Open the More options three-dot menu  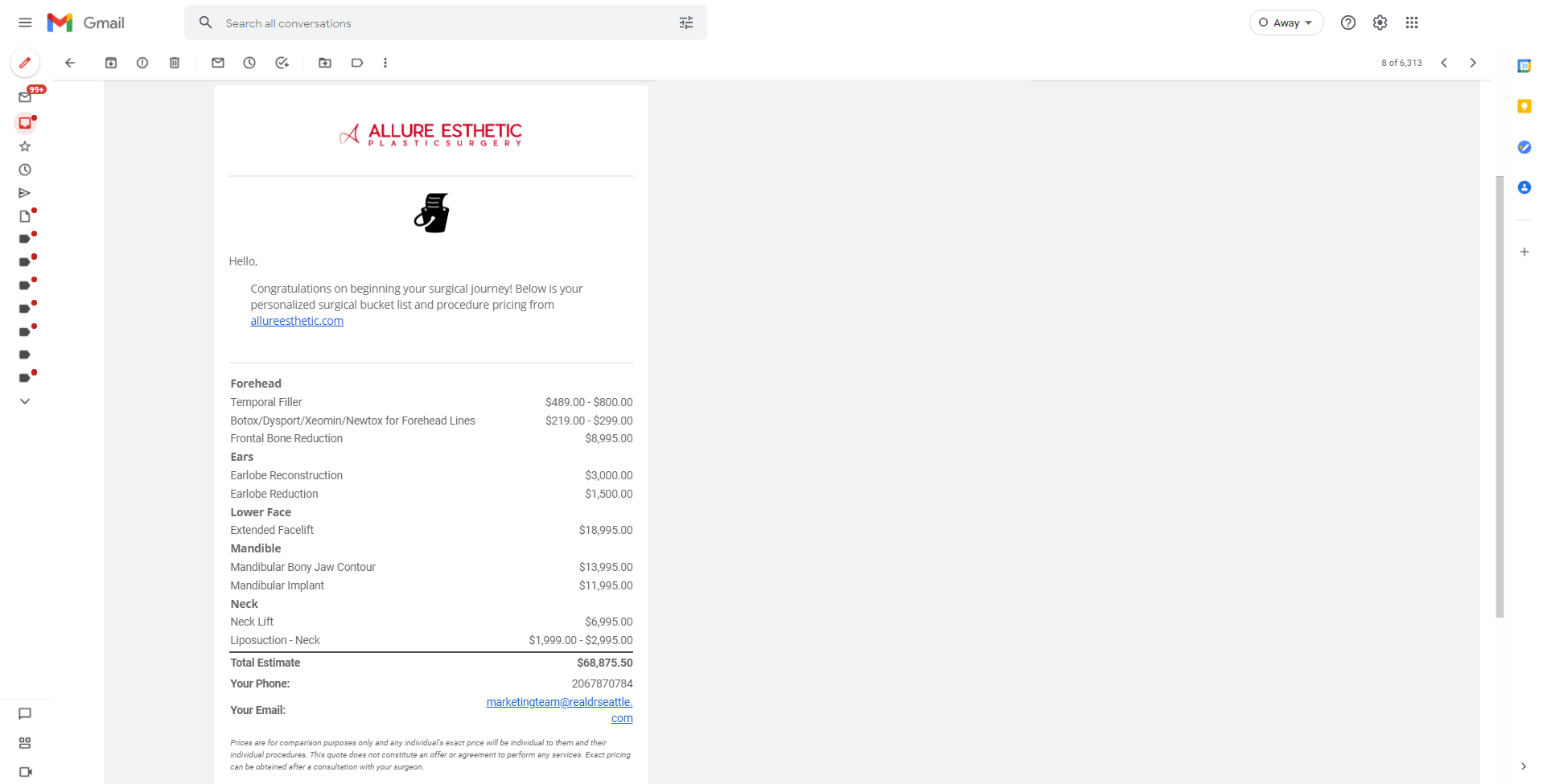[x=385, y=63]
